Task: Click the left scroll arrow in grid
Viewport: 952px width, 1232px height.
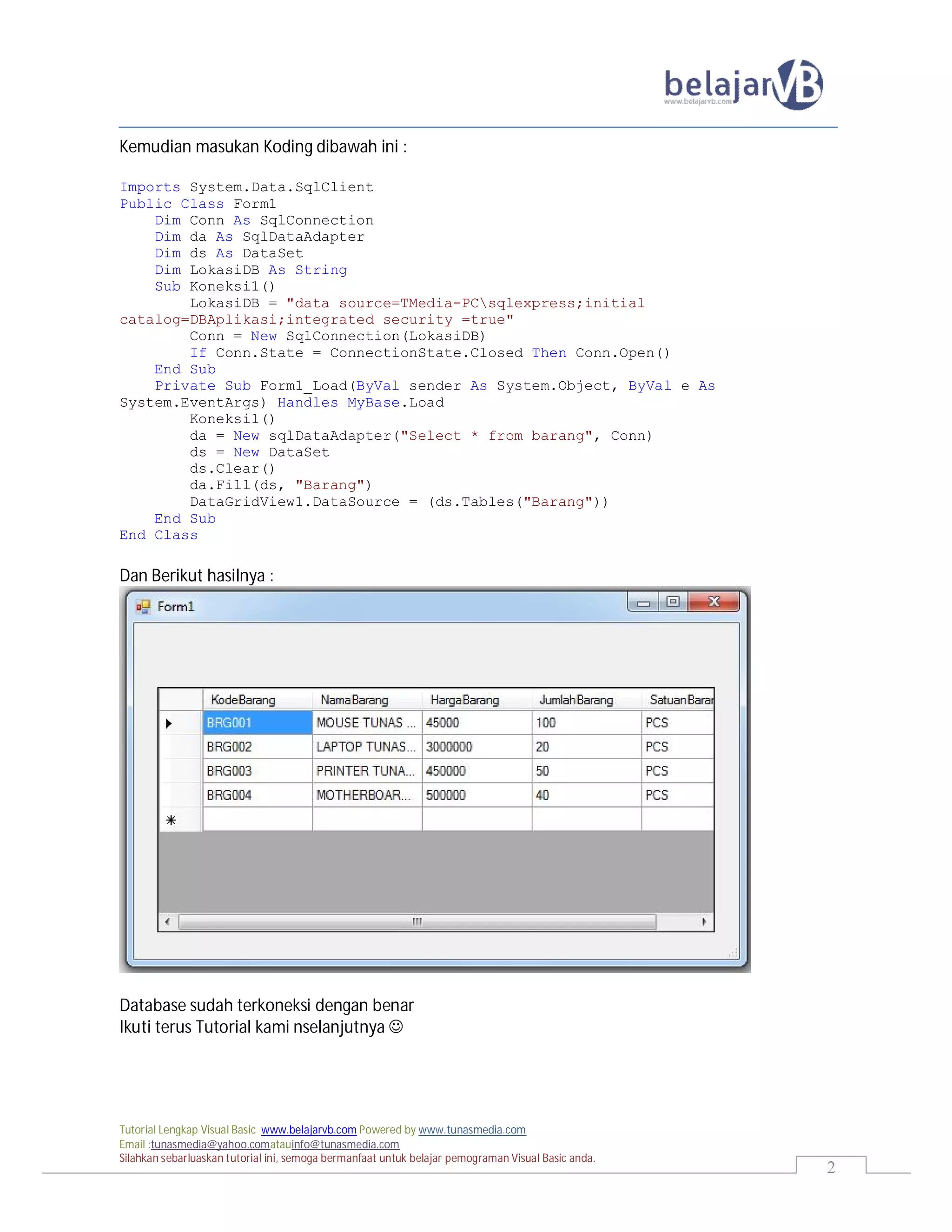Action: coord(167,922)
